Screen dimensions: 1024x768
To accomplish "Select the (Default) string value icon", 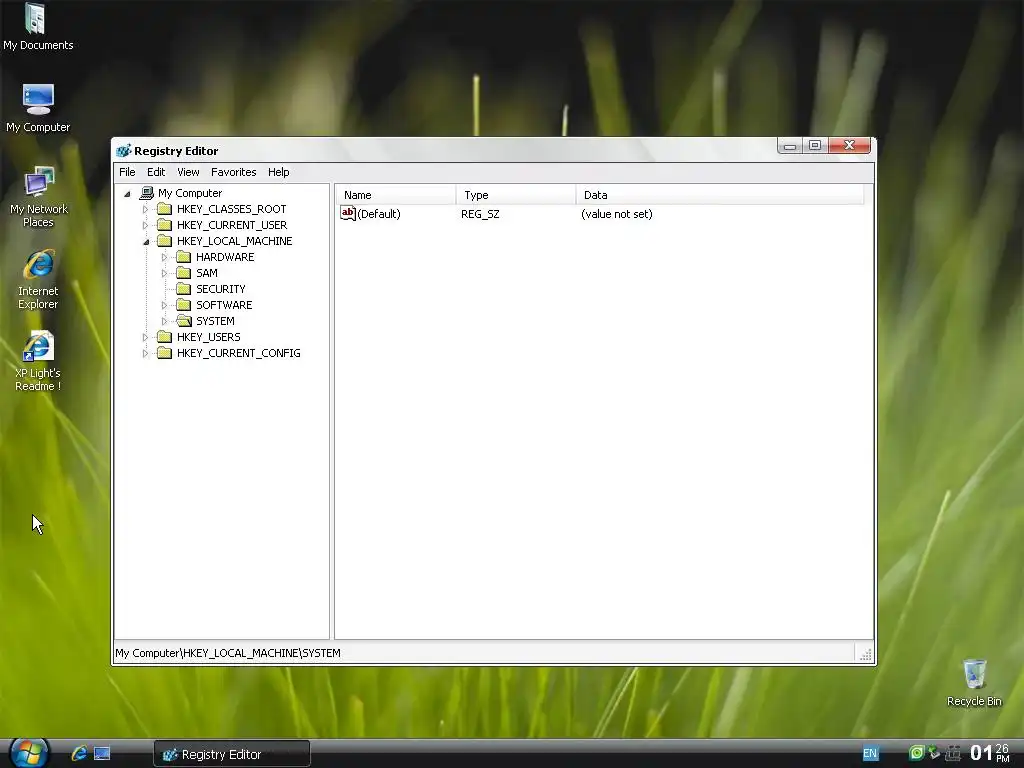I will [348, 214].
